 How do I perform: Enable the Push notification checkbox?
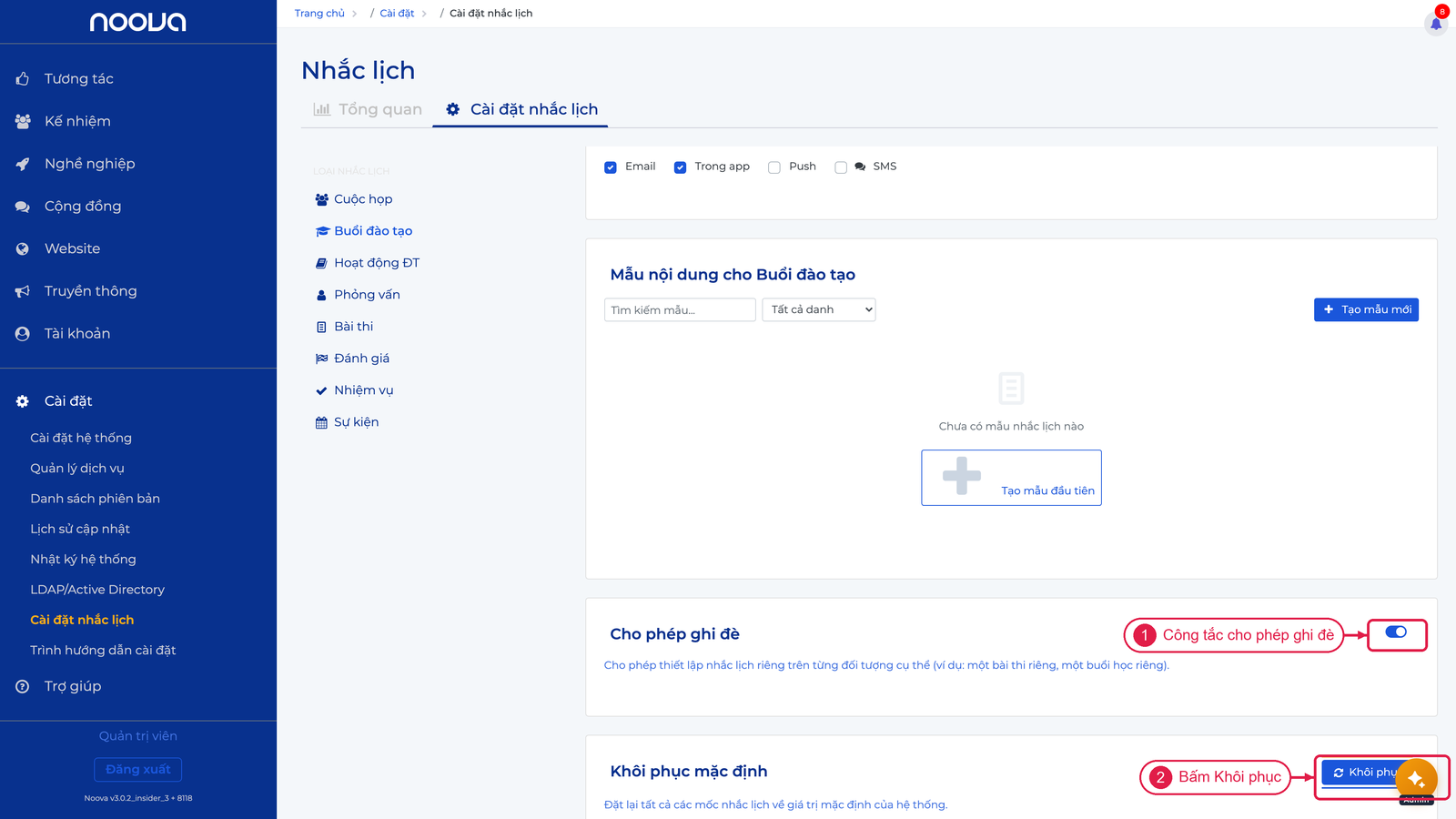(x=774, y=167)
